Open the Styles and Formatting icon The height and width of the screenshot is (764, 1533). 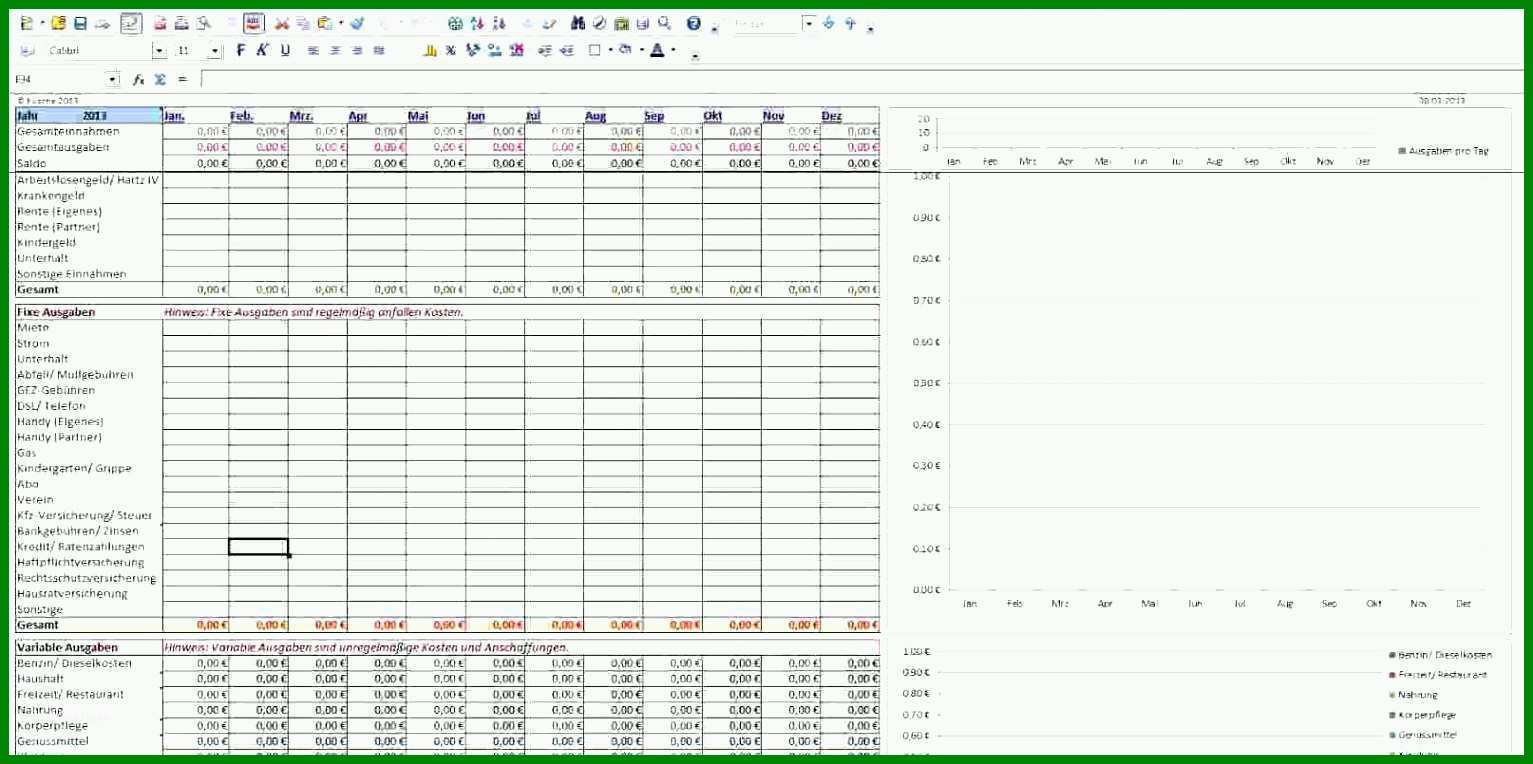pyautogui.click(x=27, y=50)
